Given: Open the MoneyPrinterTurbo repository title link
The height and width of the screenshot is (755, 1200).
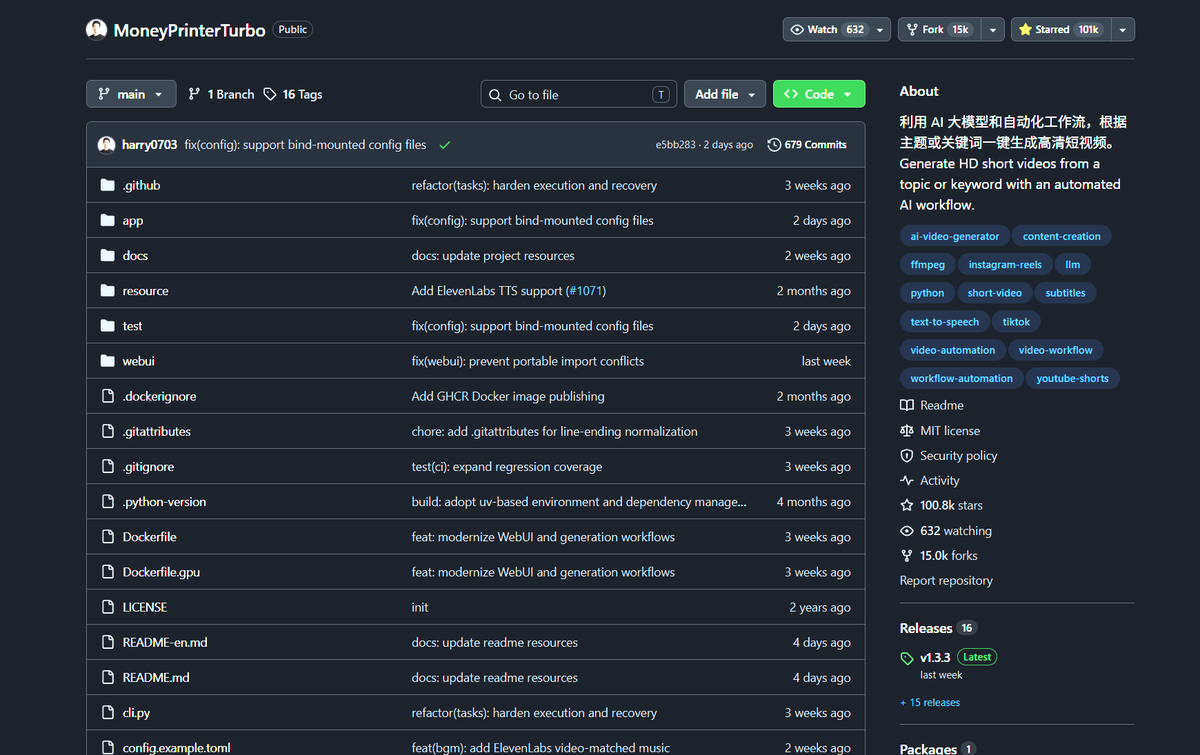Looking at the screenshot, I should pos(190,30).
